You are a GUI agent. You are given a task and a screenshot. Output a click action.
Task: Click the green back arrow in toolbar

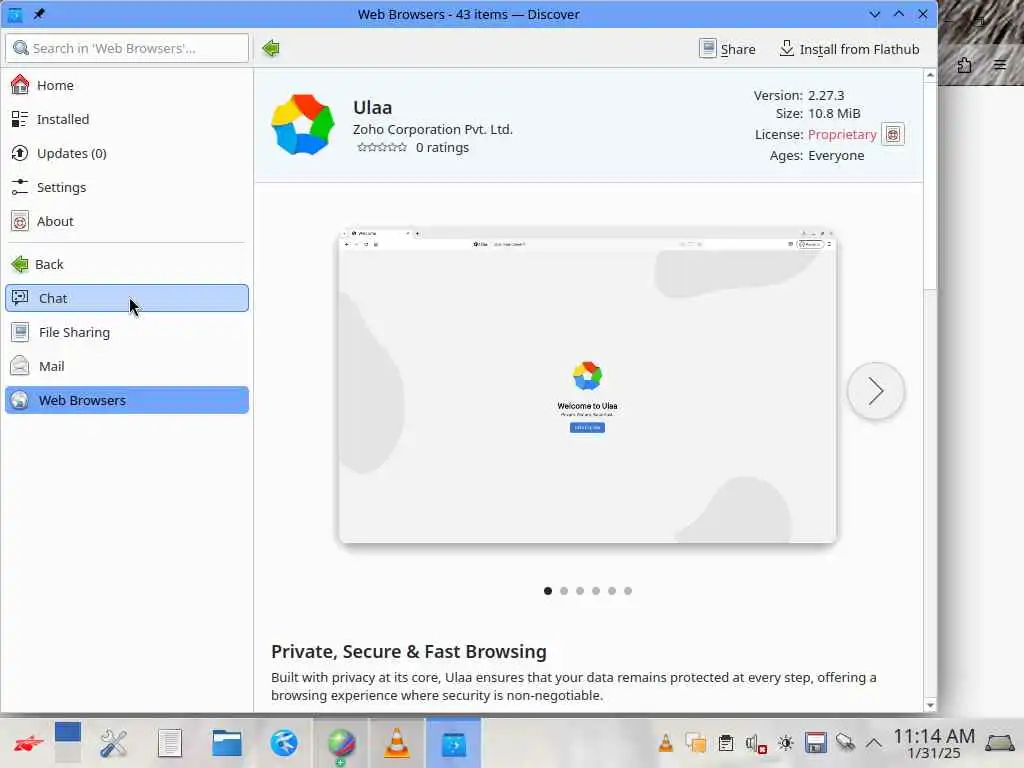pyautogui.click(x=270, y=48)
